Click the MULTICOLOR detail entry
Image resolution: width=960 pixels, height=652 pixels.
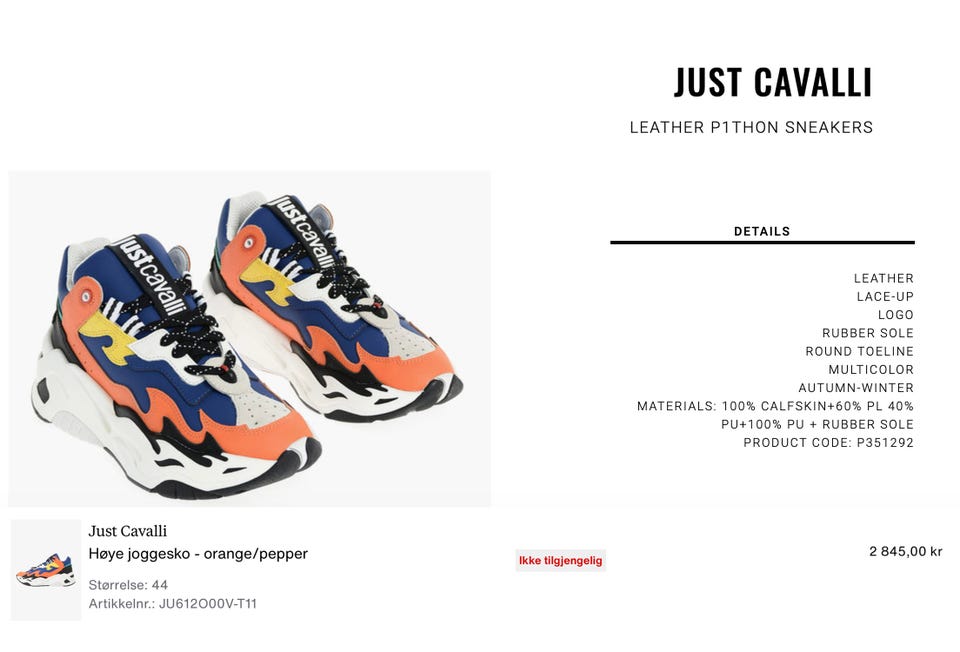(x=871, y=370)
